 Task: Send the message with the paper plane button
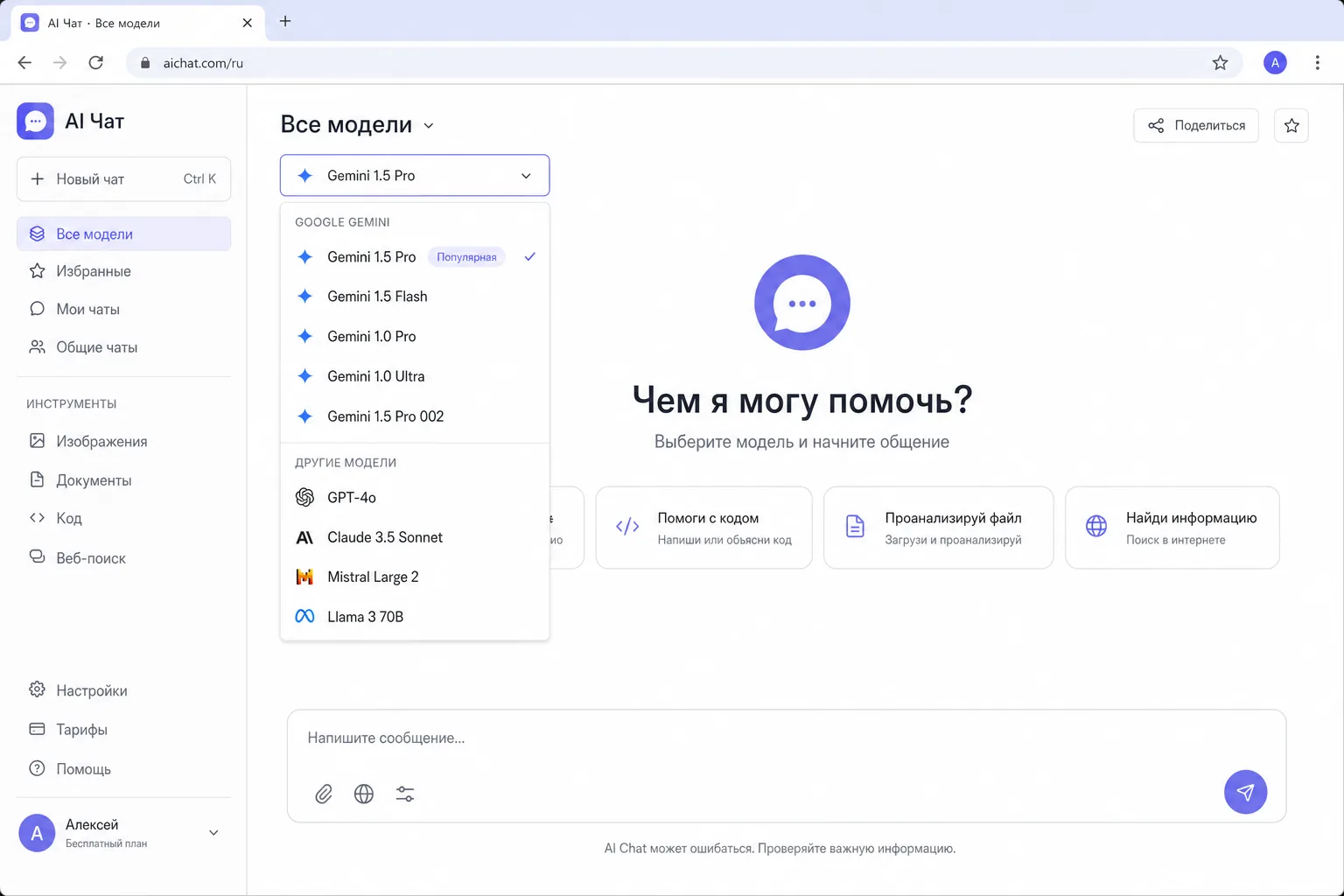[1245, 792]
